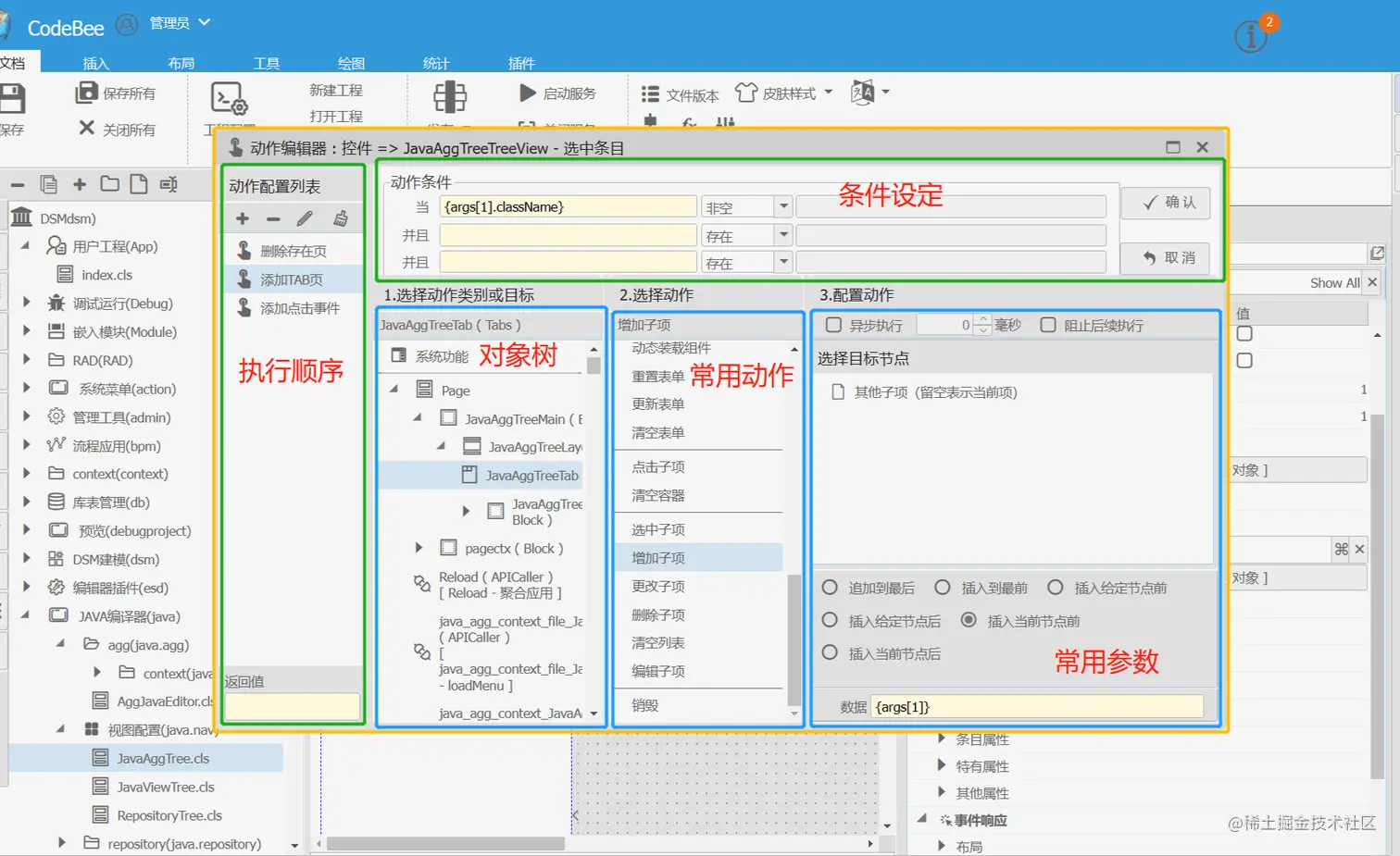The height and width of the screenshot is (856, 1400).
Task: Switch to the 插件 ribbon tab
Action: point(521,63)
